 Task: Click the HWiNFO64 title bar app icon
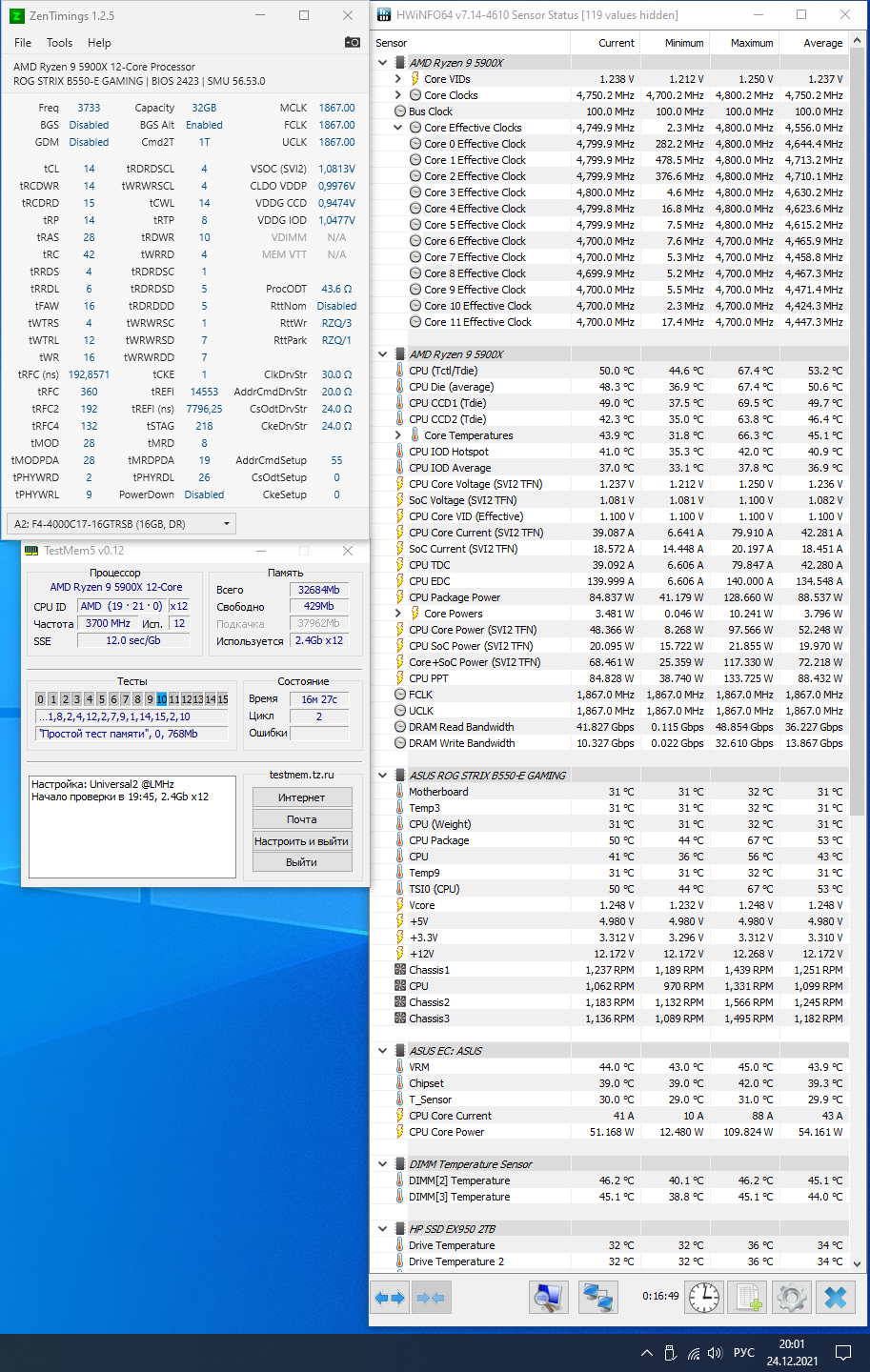click(x=384, y=14)
